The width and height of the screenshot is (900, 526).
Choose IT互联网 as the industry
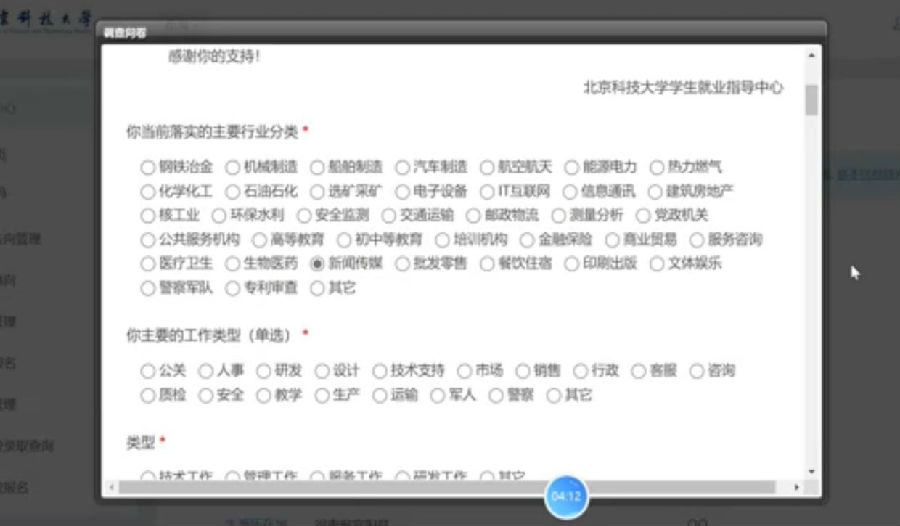pos(487,191)
